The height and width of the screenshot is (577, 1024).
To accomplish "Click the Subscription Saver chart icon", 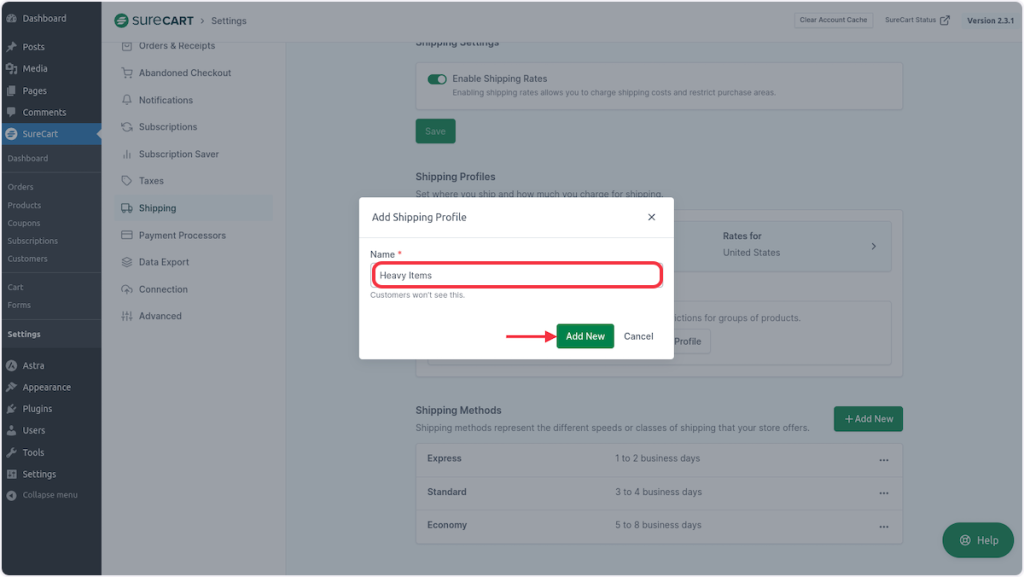I will [x=127, y=154].
